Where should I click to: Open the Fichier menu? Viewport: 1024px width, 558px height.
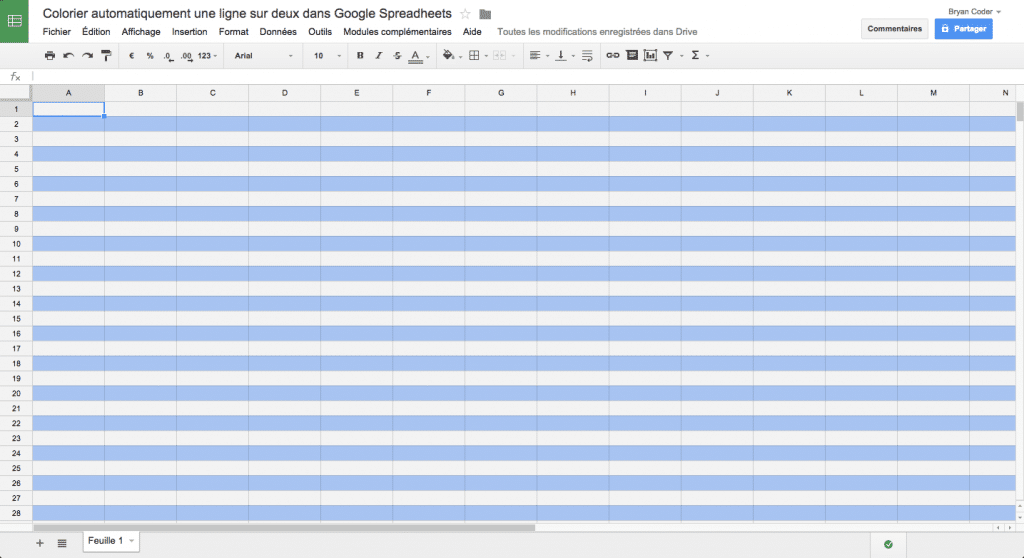(x=57, y=31)
